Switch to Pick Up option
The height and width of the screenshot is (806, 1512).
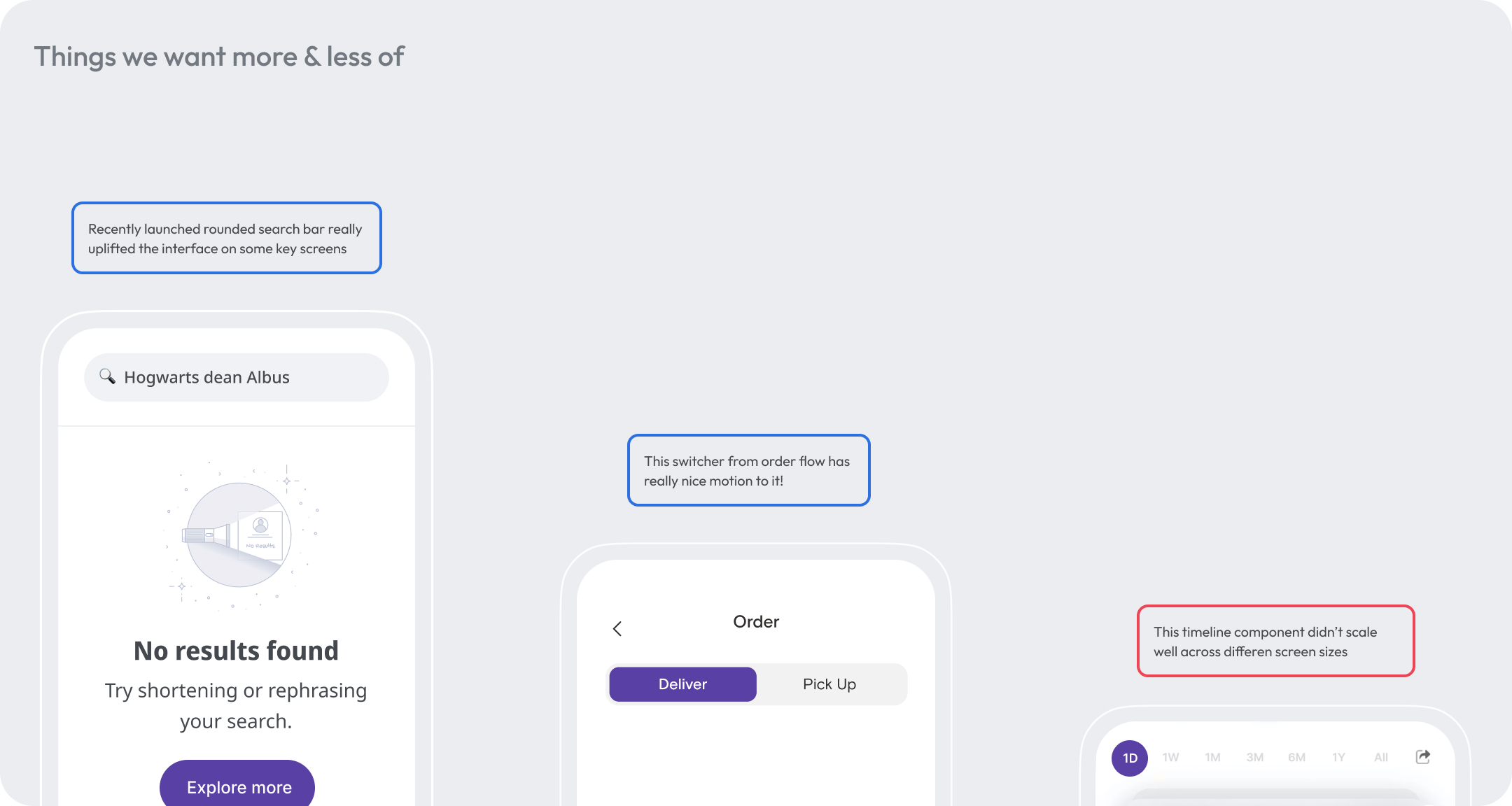829,684
